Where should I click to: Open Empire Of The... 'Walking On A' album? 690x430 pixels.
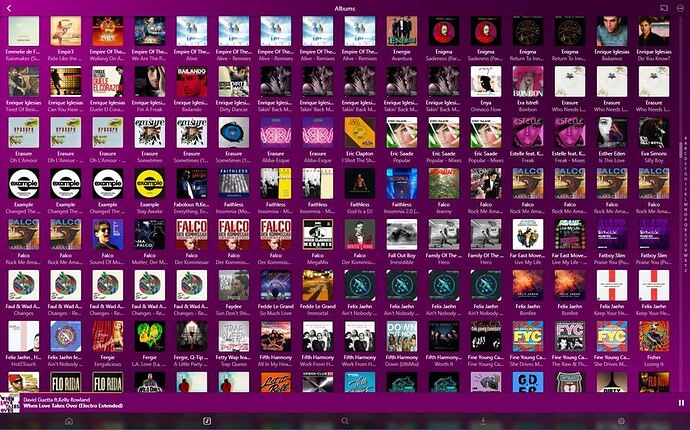click(108, 31)
